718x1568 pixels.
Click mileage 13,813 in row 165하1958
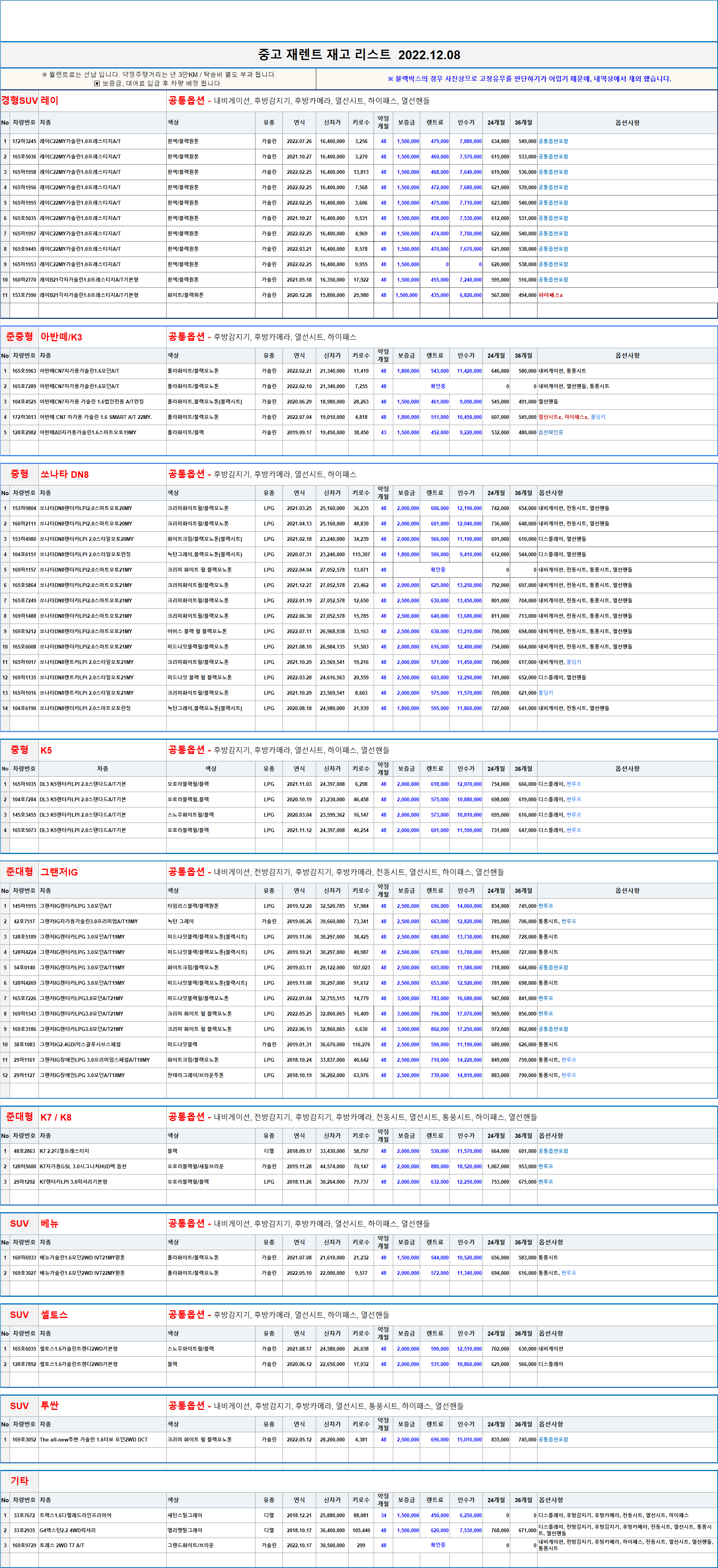point(361,172)
